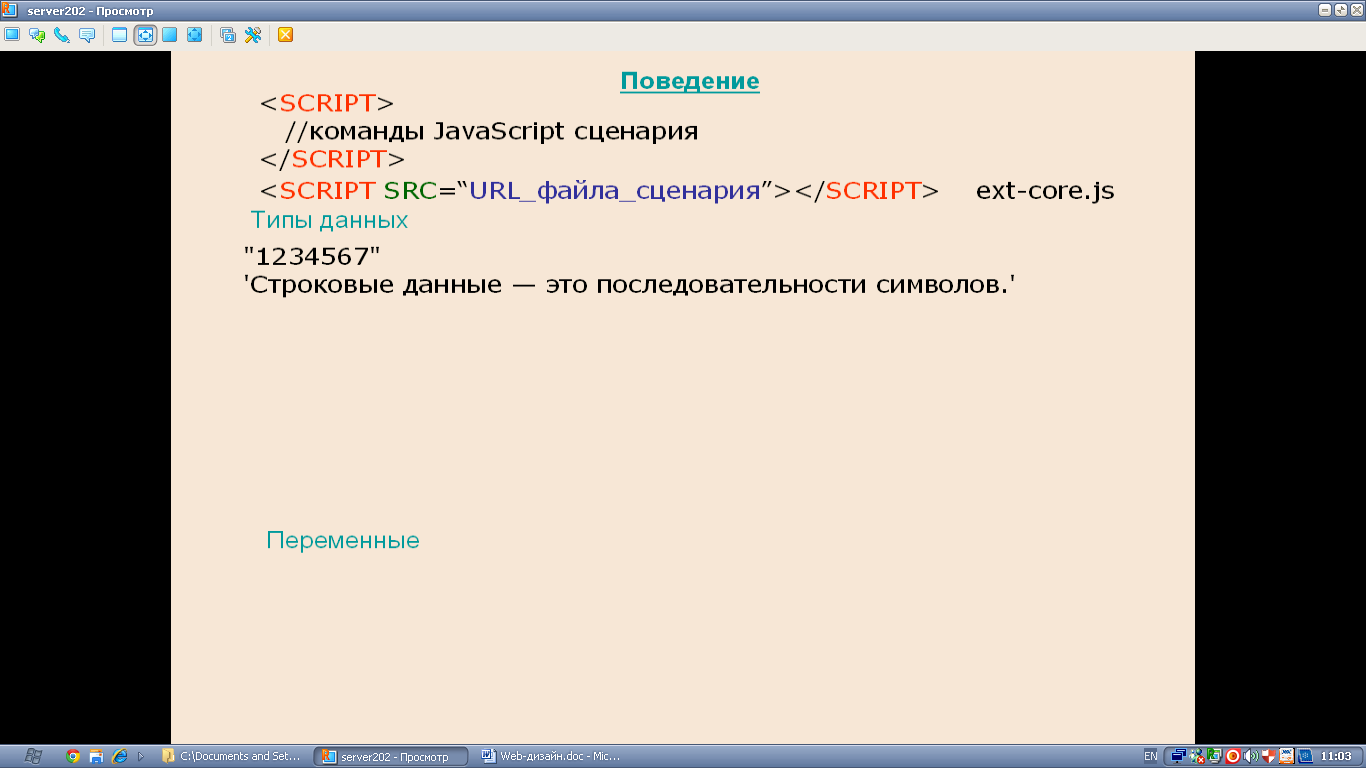The height and width of the screenshot is (768, 1366).
Task: Select the fullscreen stretch arrows mode
Action: click(195, 35)
